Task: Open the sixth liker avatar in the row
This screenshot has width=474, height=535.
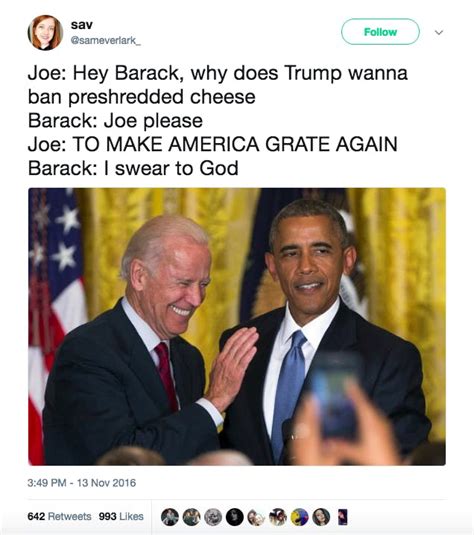Action: [x=278, y=517]
